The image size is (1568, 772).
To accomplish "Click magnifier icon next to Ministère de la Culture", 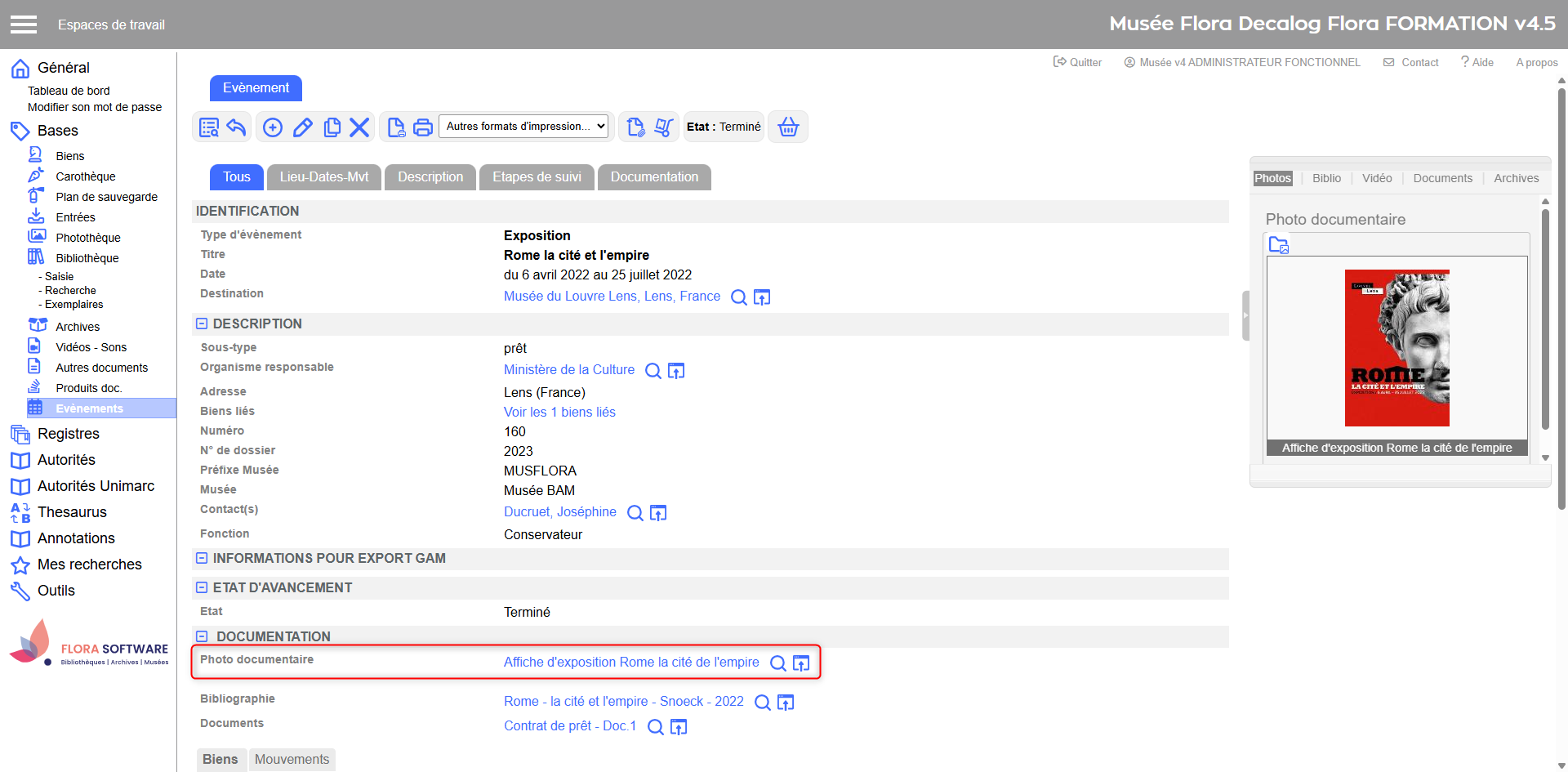I will coord(653,371).
